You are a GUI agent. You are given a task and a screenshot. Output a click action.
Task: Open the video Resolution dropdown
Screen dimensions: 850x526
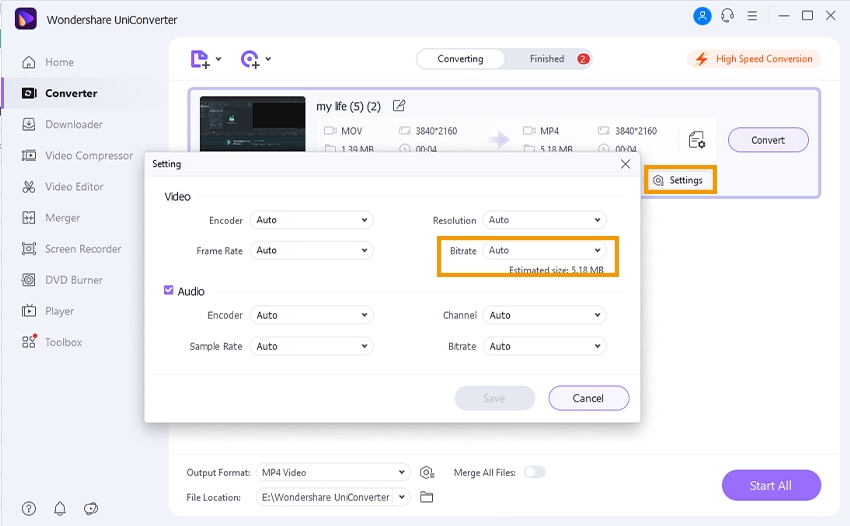pos(544,220)
